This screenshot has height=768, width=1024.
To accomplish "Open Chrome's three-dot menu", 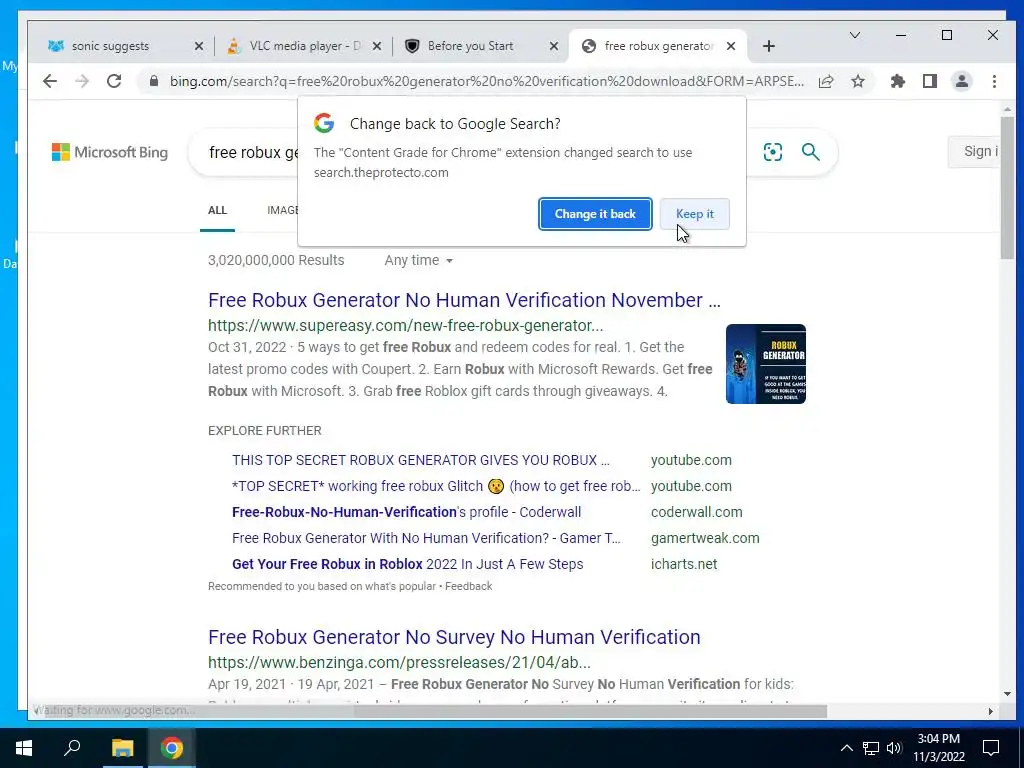I will pyautogui.click(x=994, y=81).
